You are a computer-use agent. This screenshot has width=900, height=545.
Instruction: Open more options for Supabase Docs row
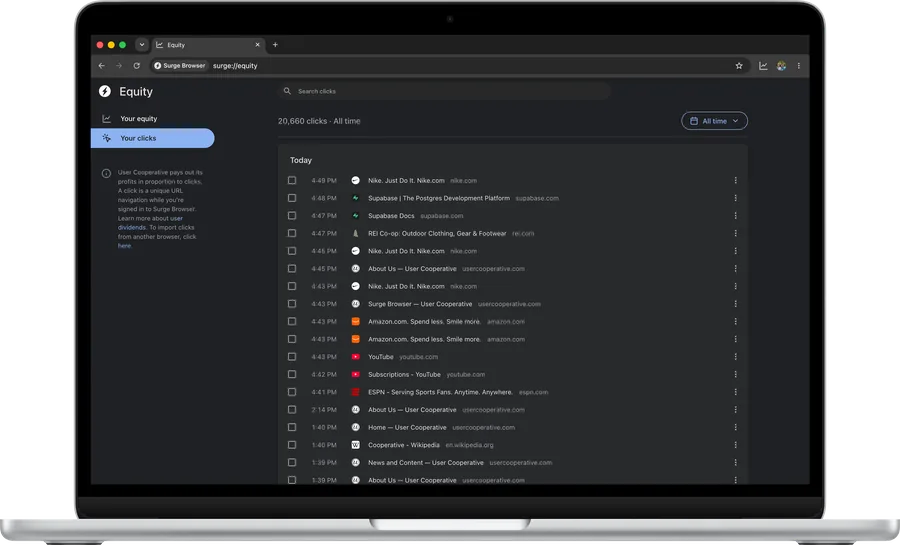(x=735, y=216)
